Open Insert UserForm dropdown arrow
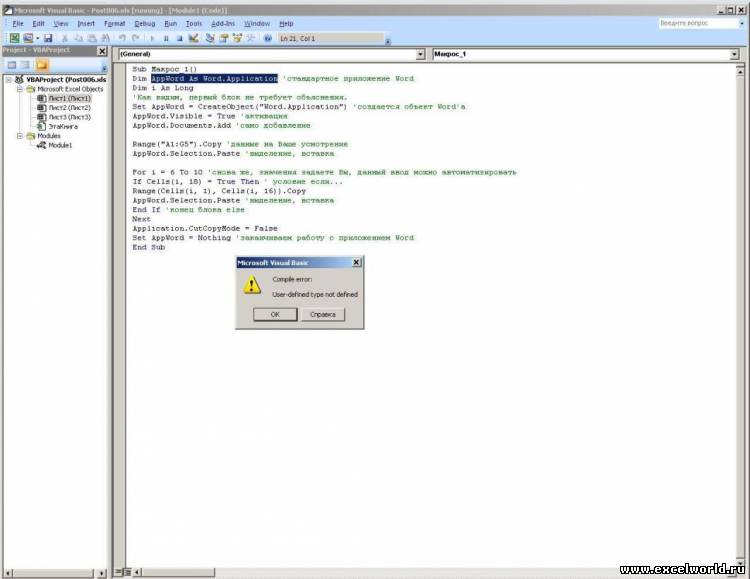The width and height of the screenshot is (750, 579). [x=37, y=38]
